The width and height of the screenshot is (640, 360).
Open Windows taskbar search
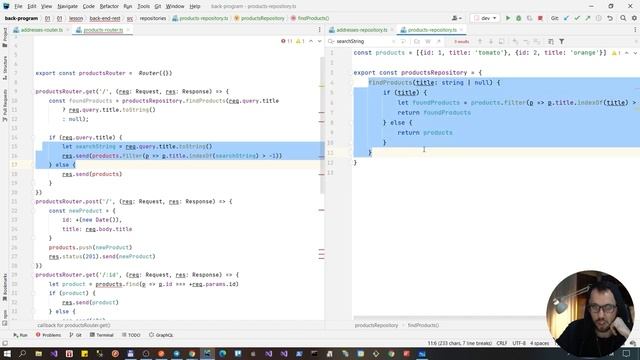pos(23,353)
